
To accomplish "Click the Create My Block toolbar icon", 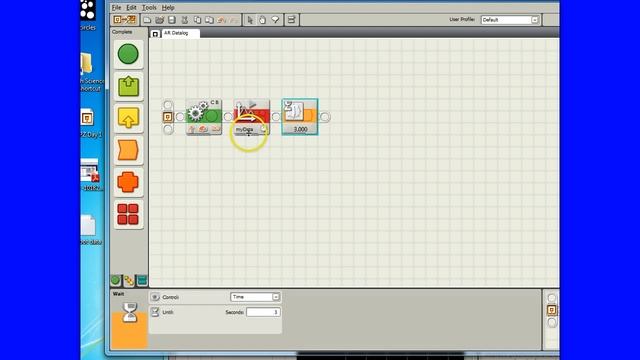I will click(x=291, y=20).
